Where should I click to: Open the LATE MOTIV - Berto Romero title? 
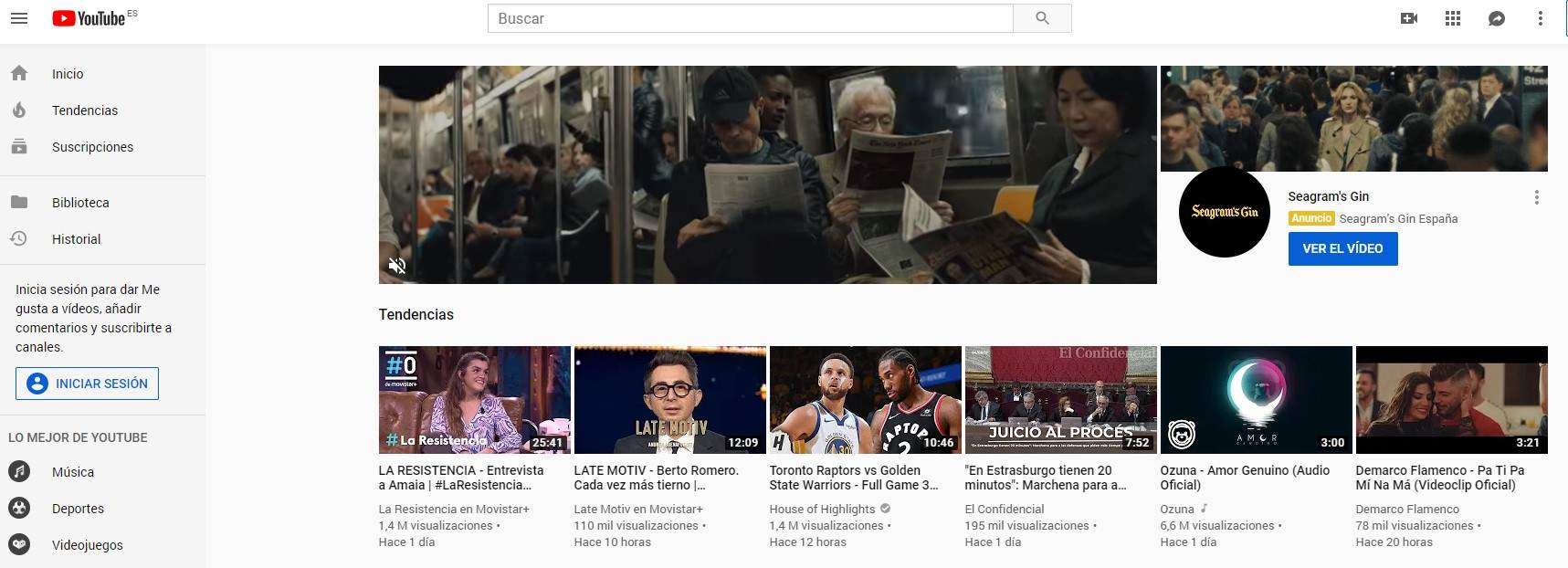pyautogui.click(x=657, y=478)
